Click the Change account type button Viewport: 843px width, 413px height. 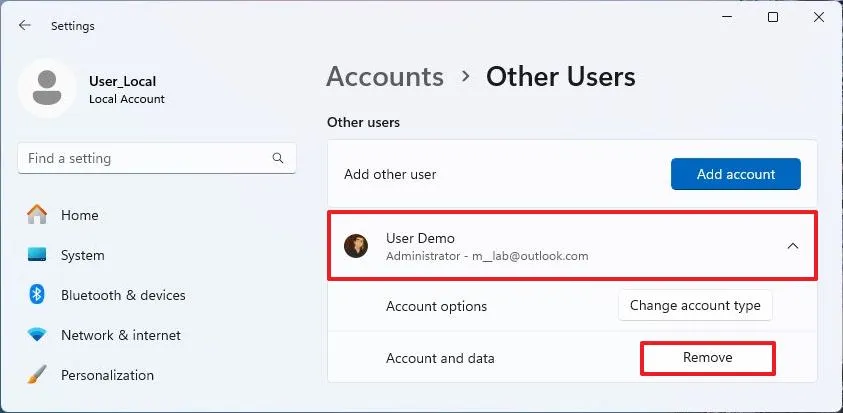(695, 306)
